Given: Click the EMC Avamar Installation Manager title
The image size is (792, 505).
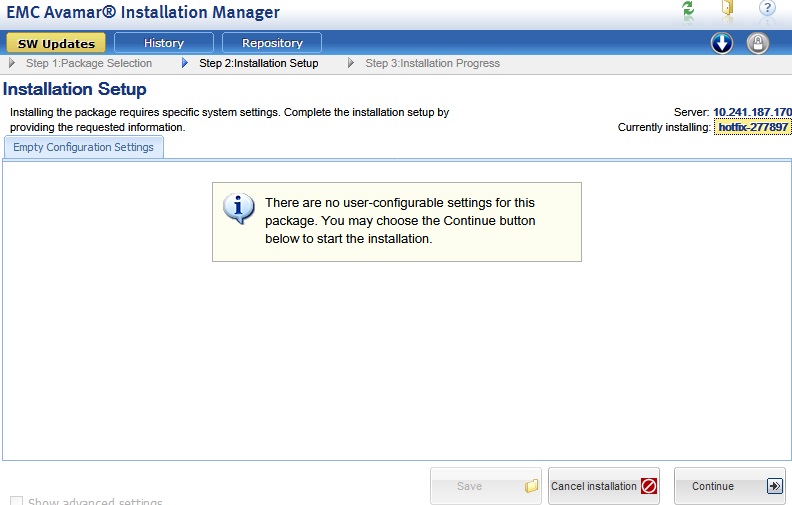Looking at the screenshot, I should point(143,12).
